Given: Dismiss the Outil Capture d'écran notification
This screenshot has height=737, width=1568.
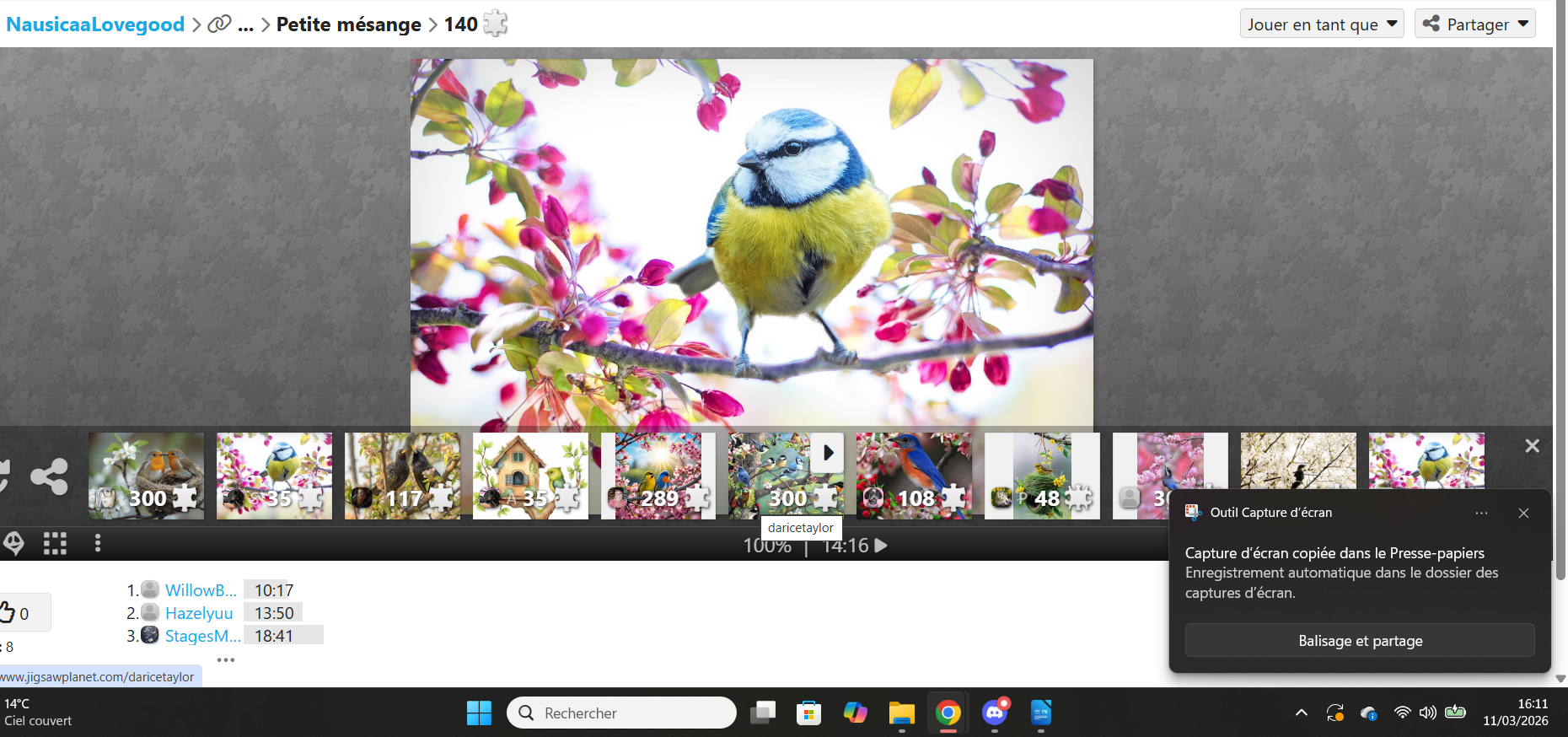Looking at the screenshot, I should [x=1523, y=513].
